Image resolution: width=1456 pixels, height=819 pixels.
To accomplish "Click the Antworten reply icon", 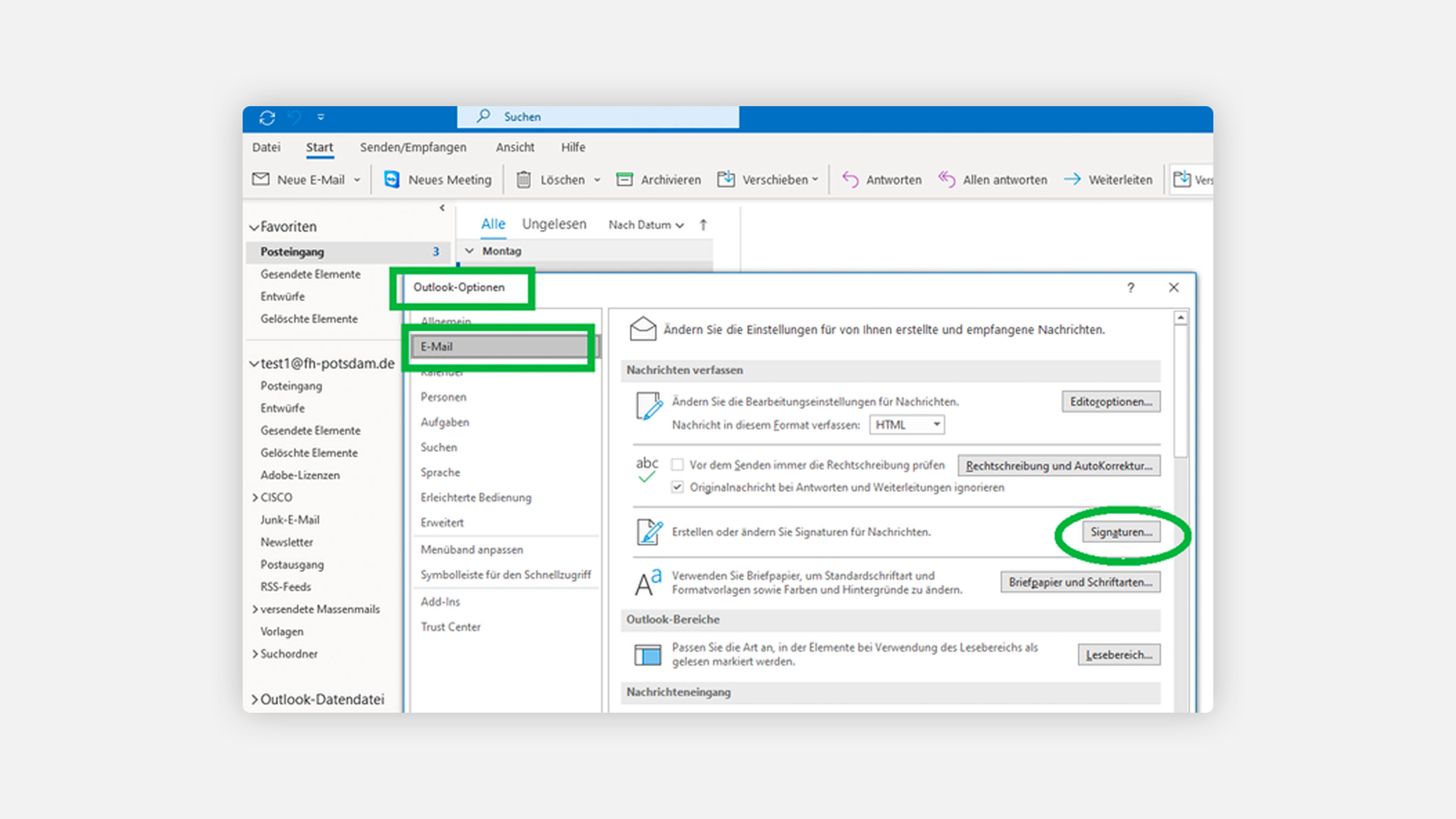I will (851, 180).
